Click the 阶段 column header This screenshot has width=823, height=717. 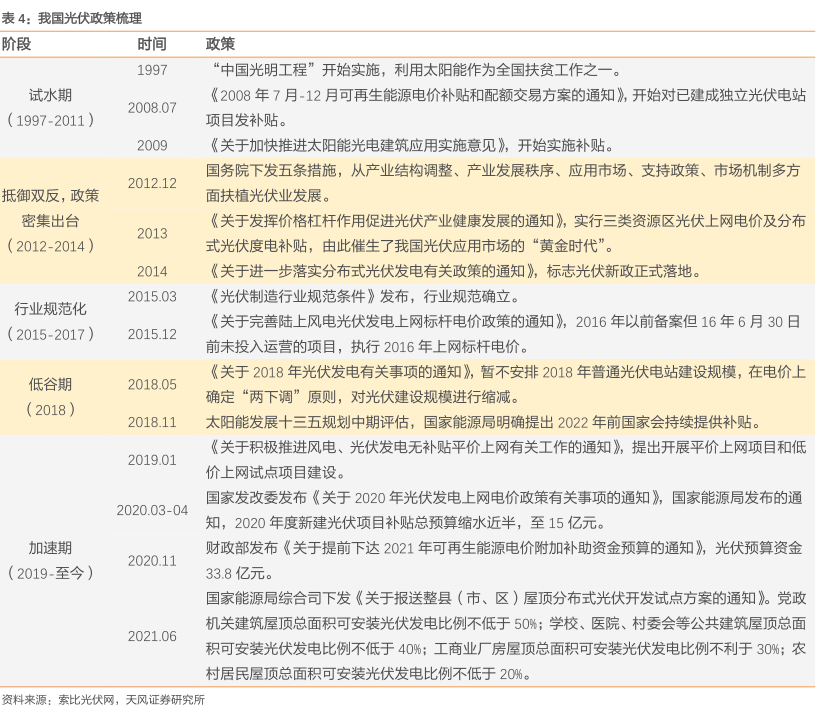pos(18,45)
